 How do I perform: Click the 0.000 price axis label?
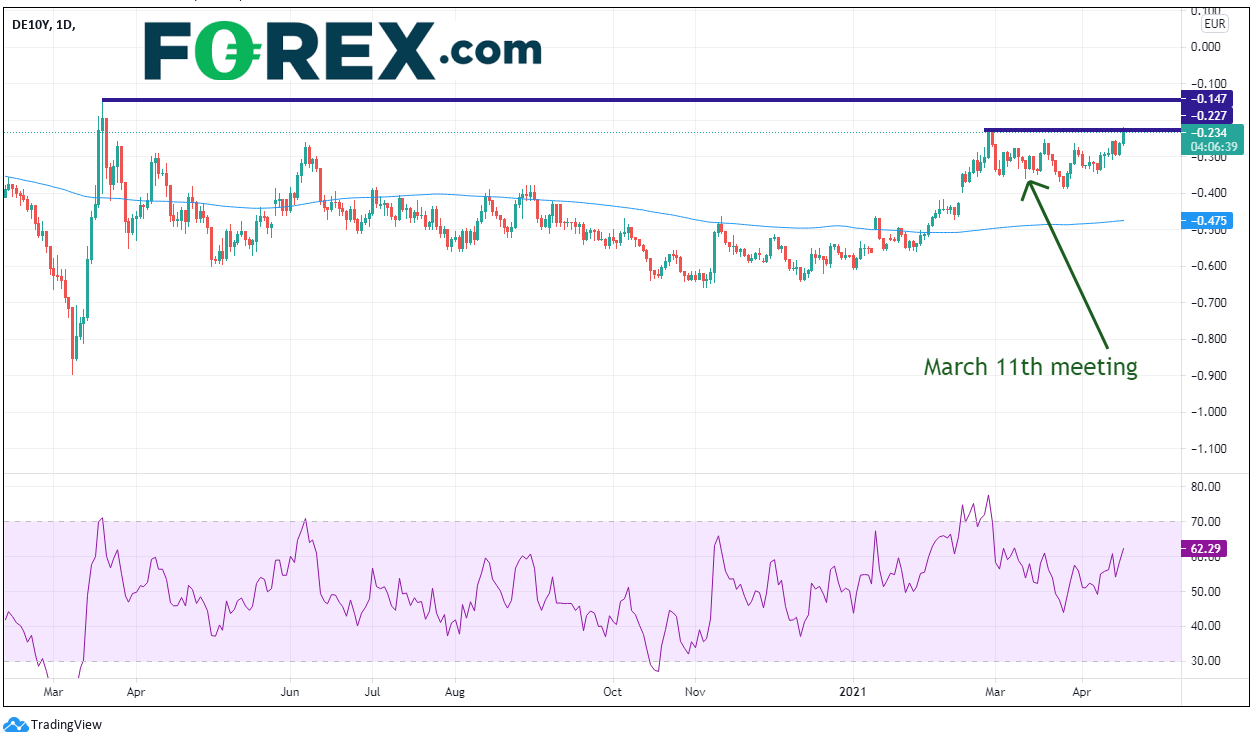1212,47
